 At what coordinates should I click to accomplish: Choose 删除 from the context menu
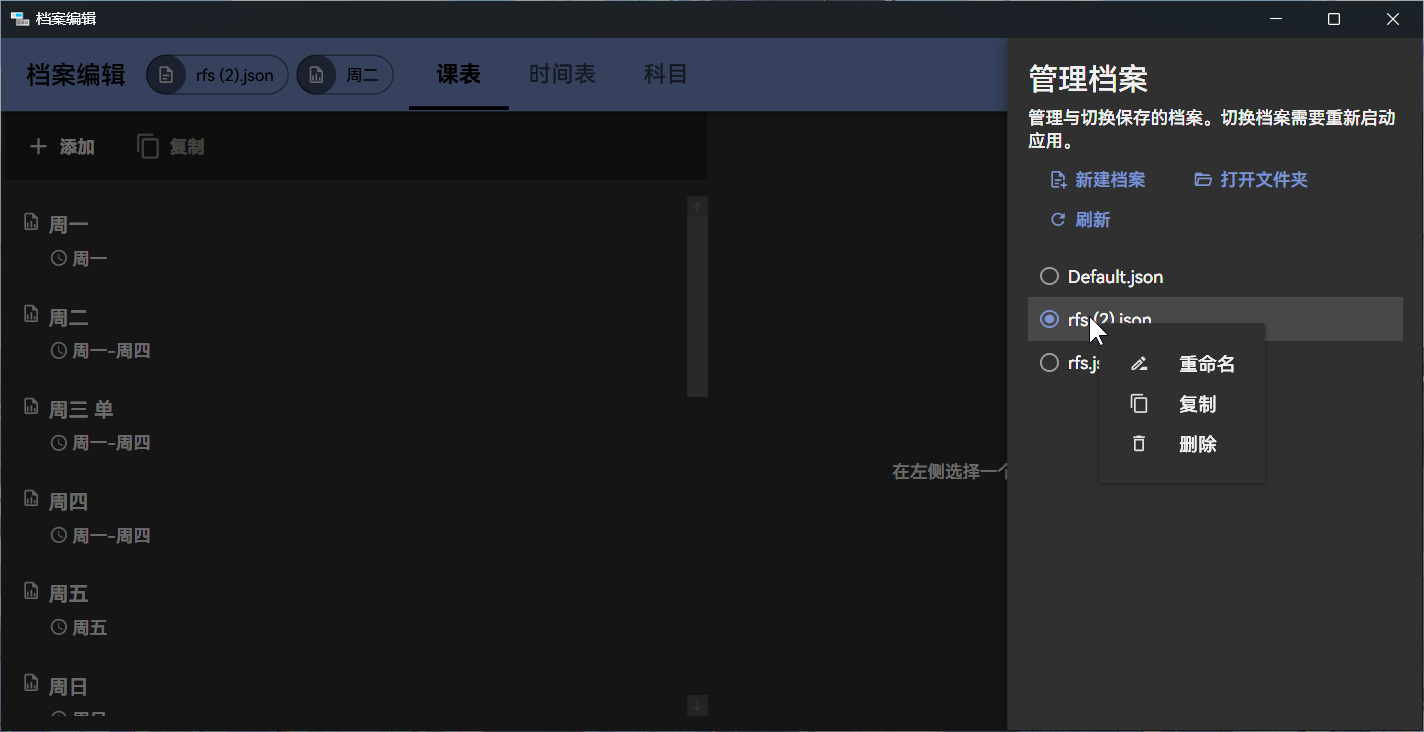(1197, 444)
